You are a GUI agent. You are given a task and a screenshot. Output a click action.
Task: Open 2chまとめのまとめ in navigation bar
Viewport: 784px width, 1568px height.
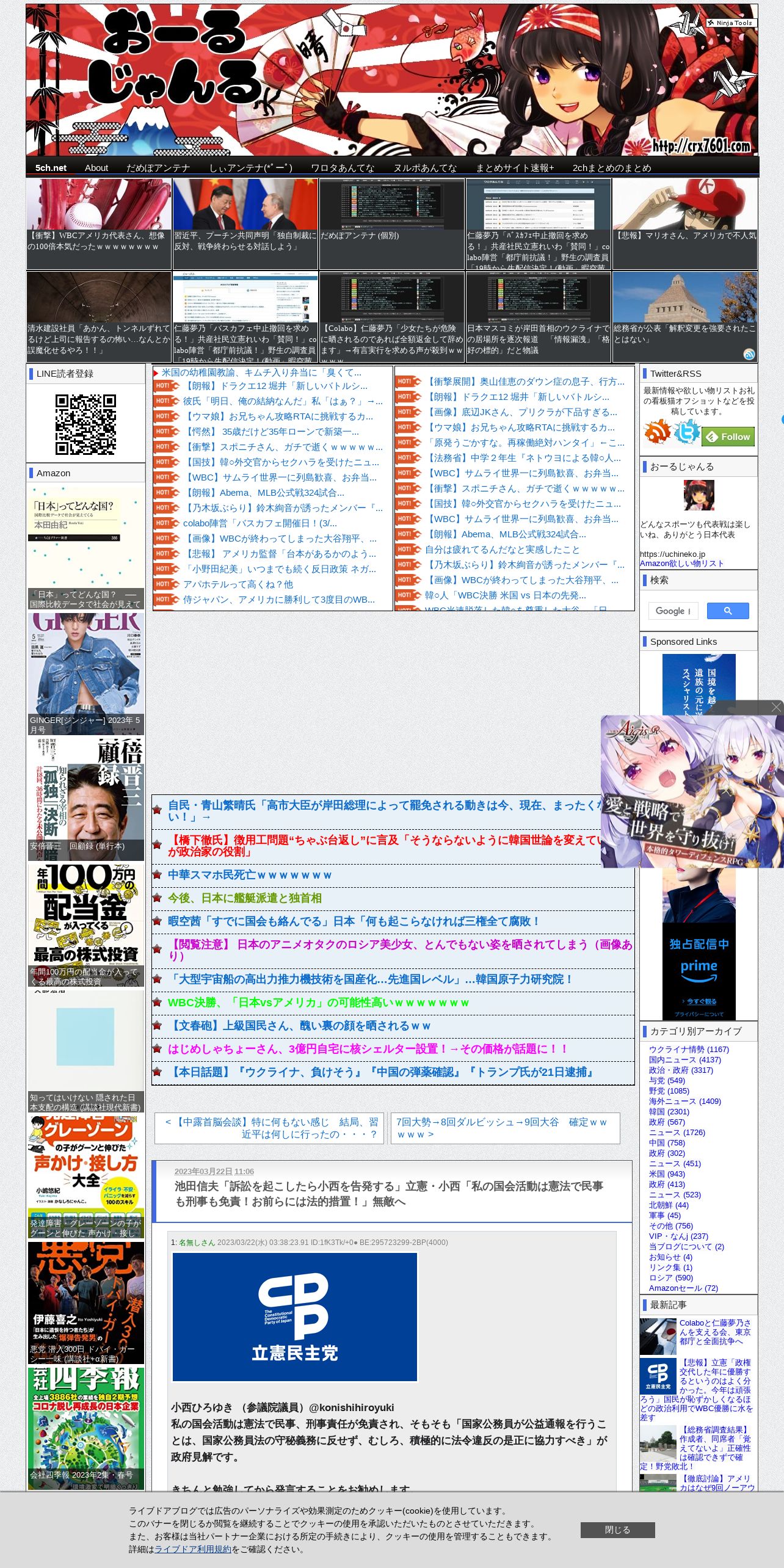(612, 168)
